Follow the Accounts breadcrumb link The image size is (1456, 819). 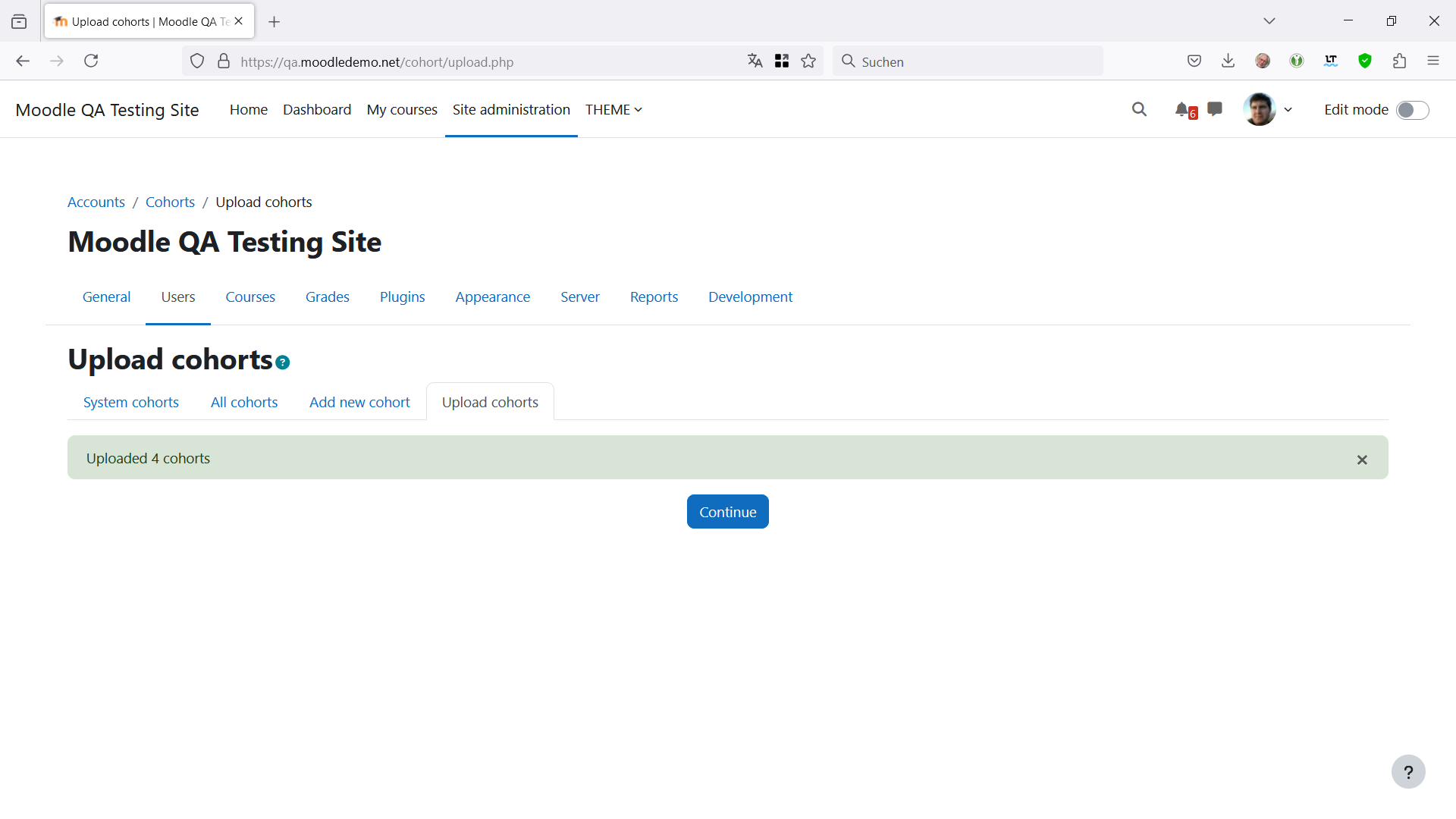click(x=96, y=202)
